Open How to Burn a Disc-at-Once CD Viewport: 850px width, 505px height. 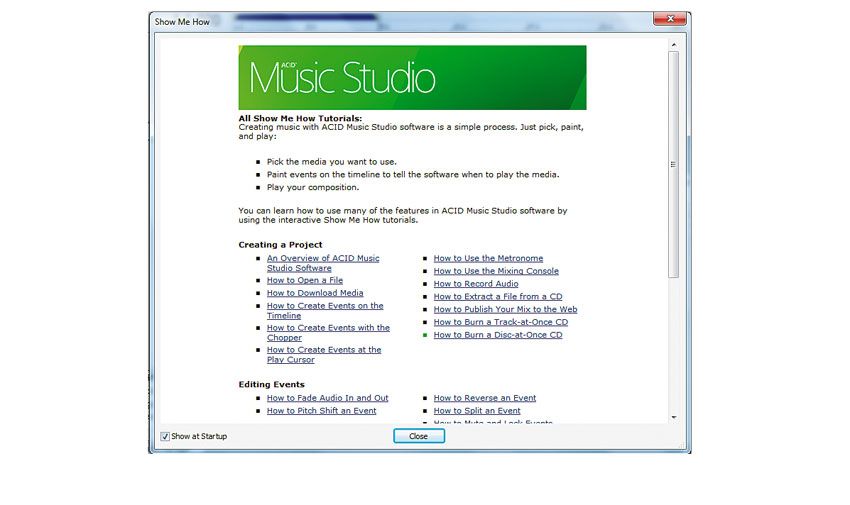498,335
